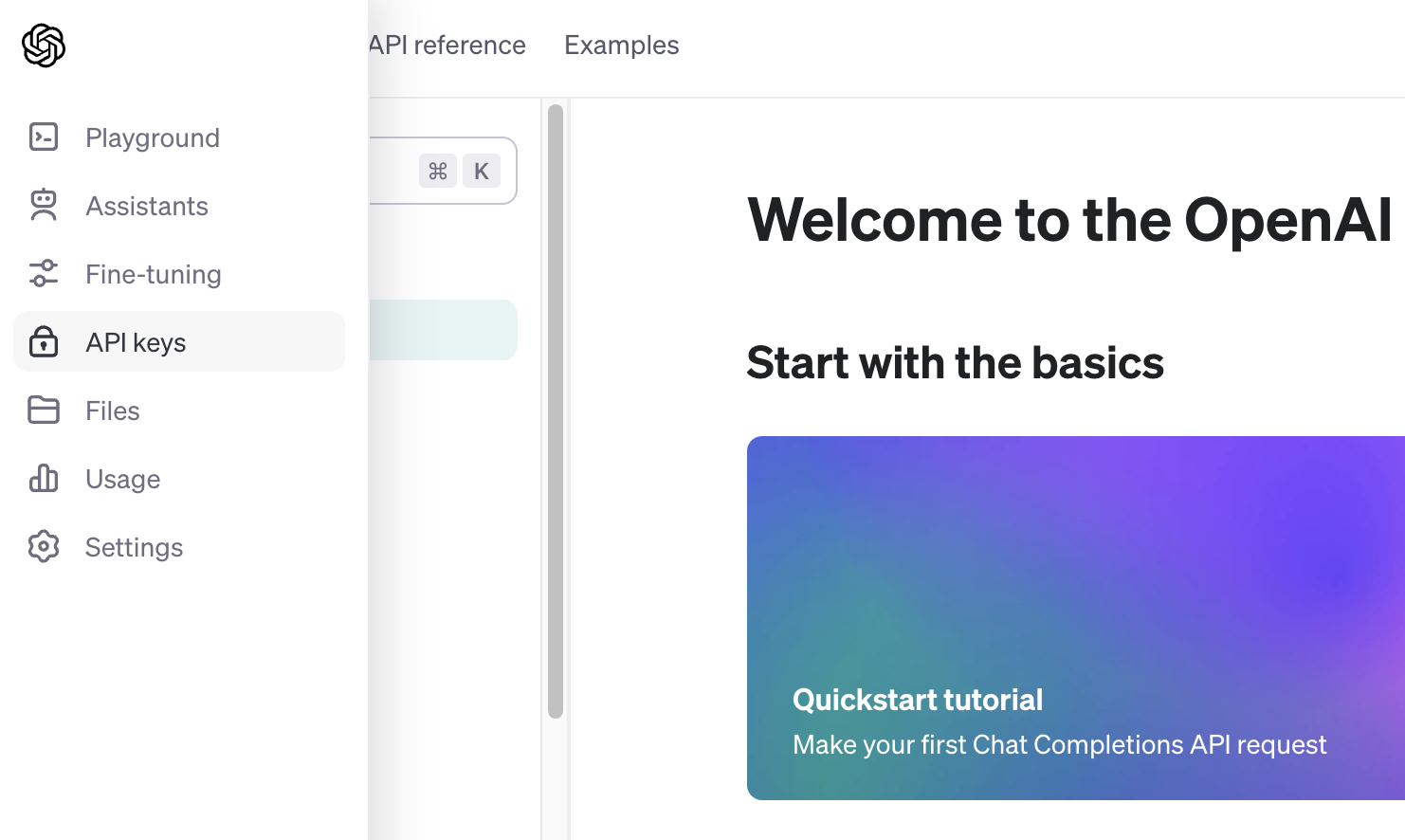The height and width of the screenshot is (840, 1405).
Task: Open the Playground page
Action: [x=152, y=137]
